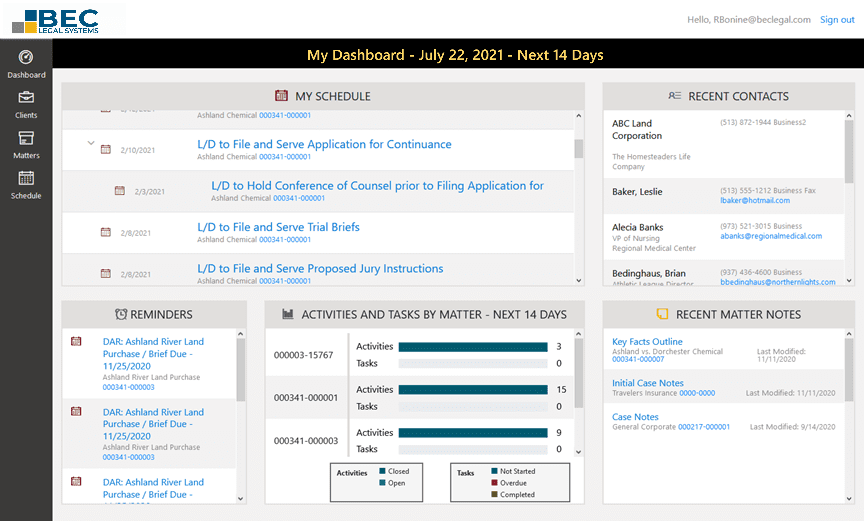Viewport: 864px width, 521px height.
Task: Click calendar icon for 2/10/2021 schedule entry
Action: coord(106,149)
